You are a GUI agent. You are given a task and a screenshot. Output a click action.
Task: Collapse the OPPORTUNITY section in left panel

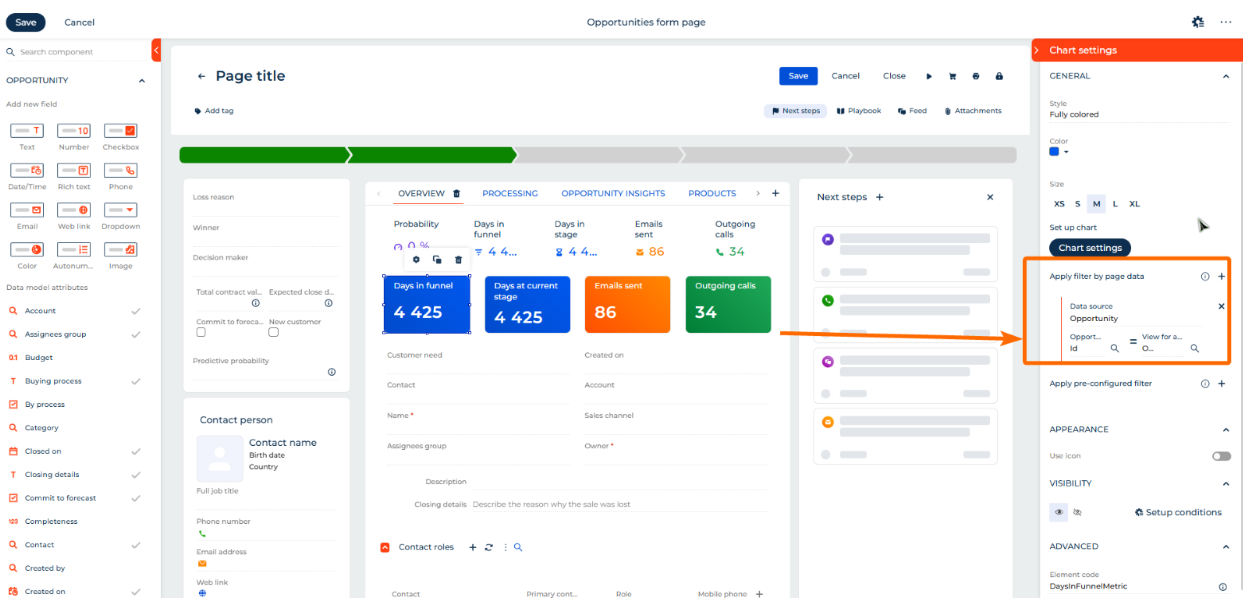[x=141, y=80]
